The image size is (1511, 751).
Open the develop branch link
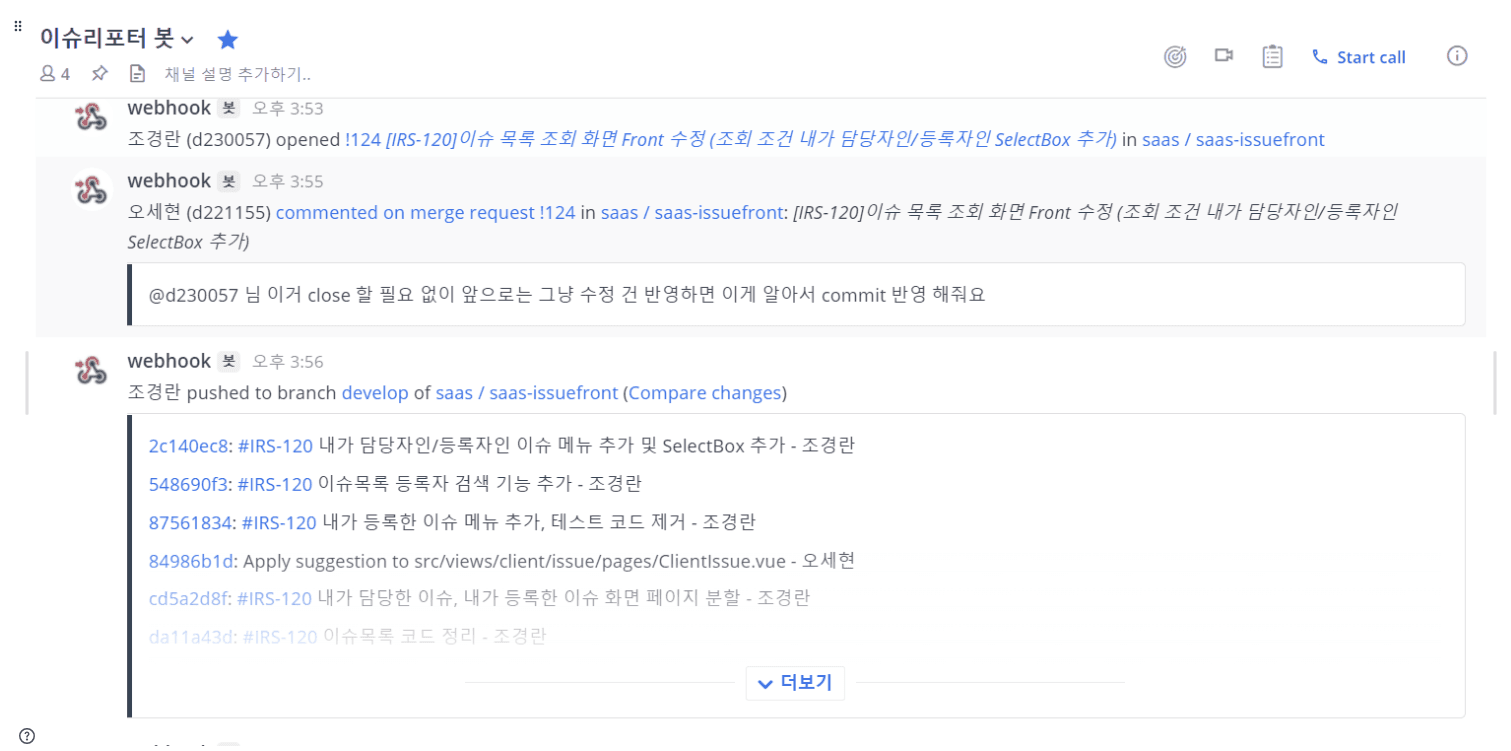[375, 393]
